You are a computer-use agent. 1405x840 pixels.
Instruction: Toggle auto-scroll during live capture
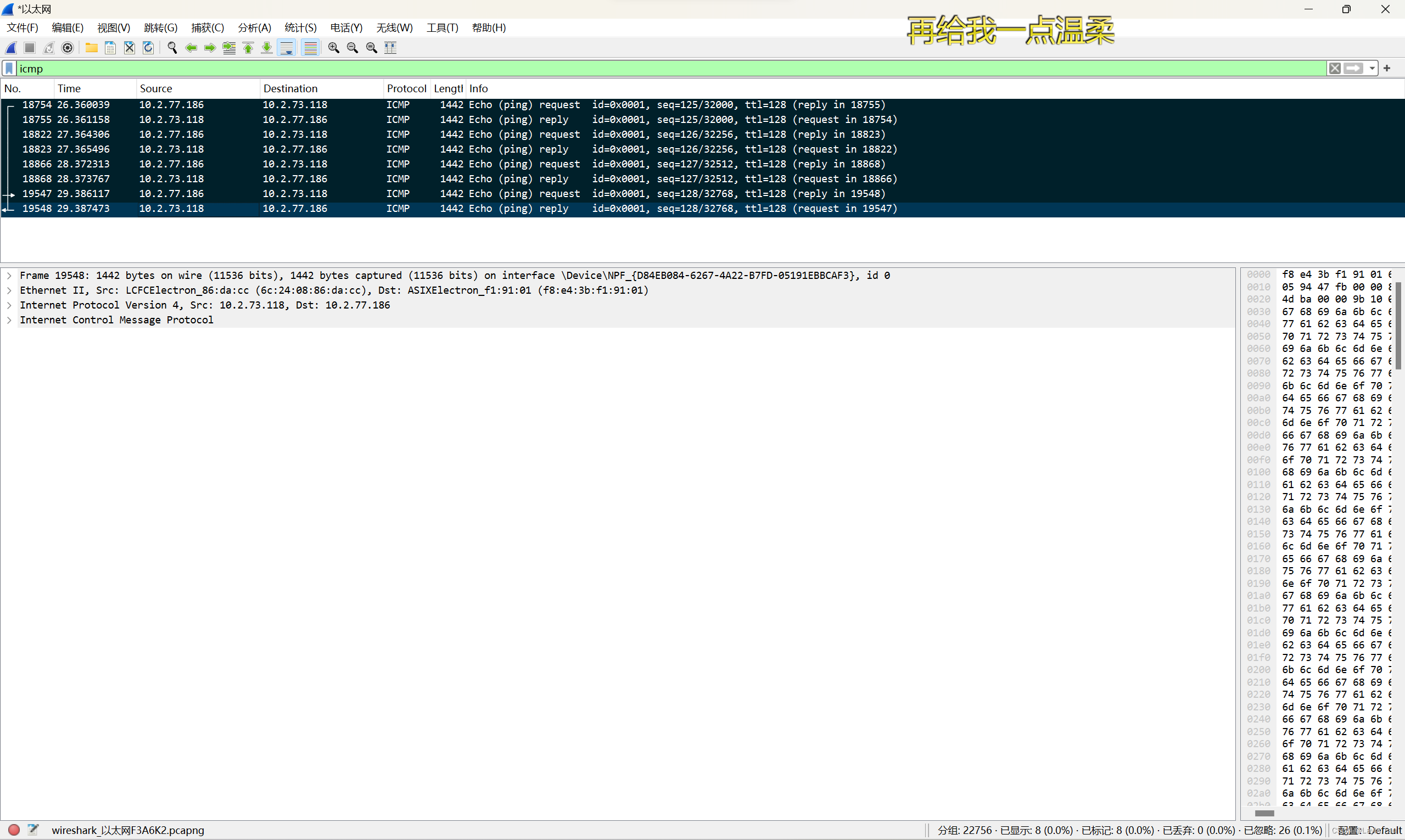point(287,48)
